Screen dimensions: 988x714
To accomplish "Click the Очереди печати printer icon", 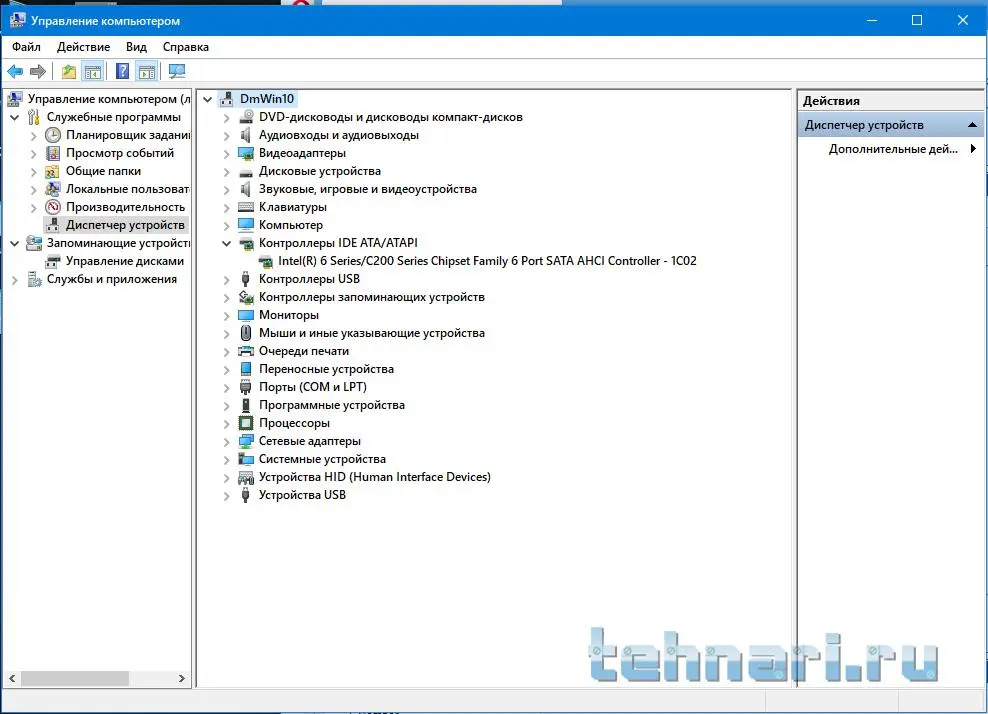I will (246, 352).
